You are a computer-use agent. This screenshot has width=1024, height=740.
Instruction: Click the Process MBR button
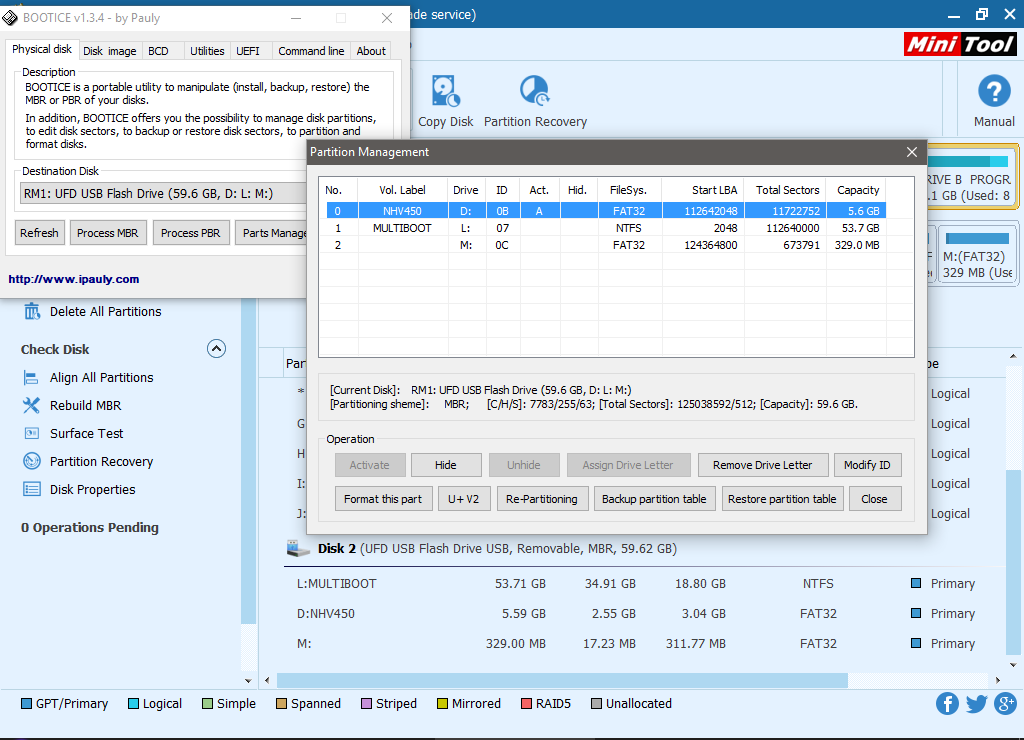pos(108,233)
